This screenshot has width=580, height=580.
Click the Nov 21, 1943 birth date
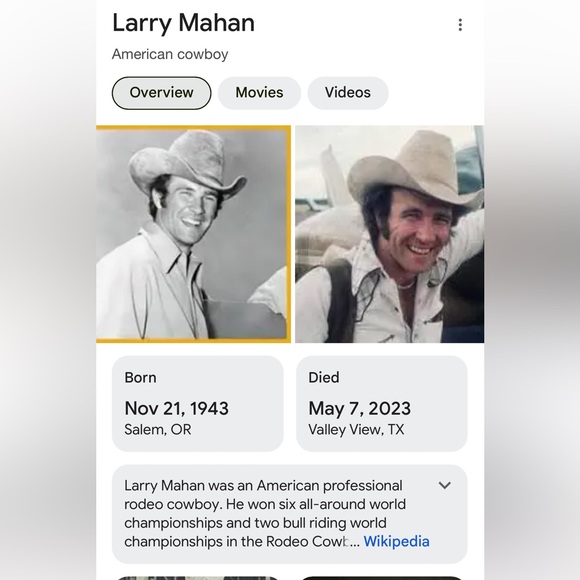pos(176,408)
